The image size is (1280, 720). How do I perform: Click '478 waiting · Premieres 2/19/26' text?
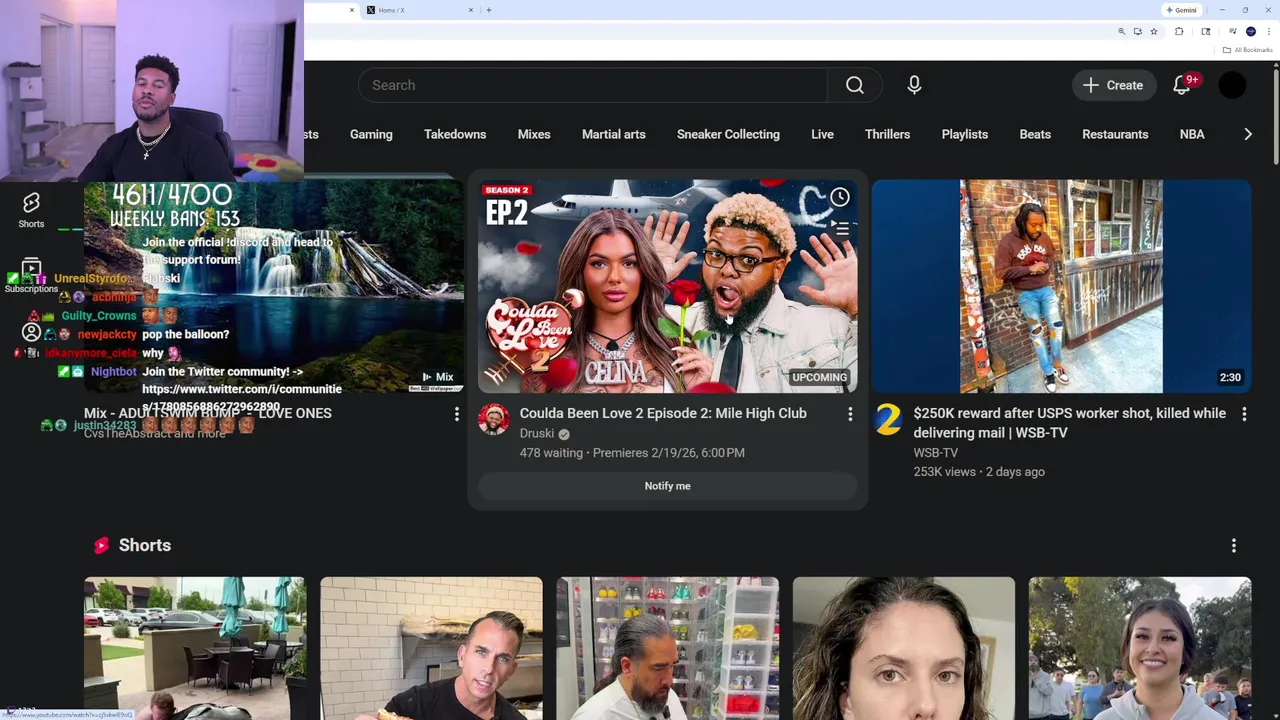click(x=632, y=453)
